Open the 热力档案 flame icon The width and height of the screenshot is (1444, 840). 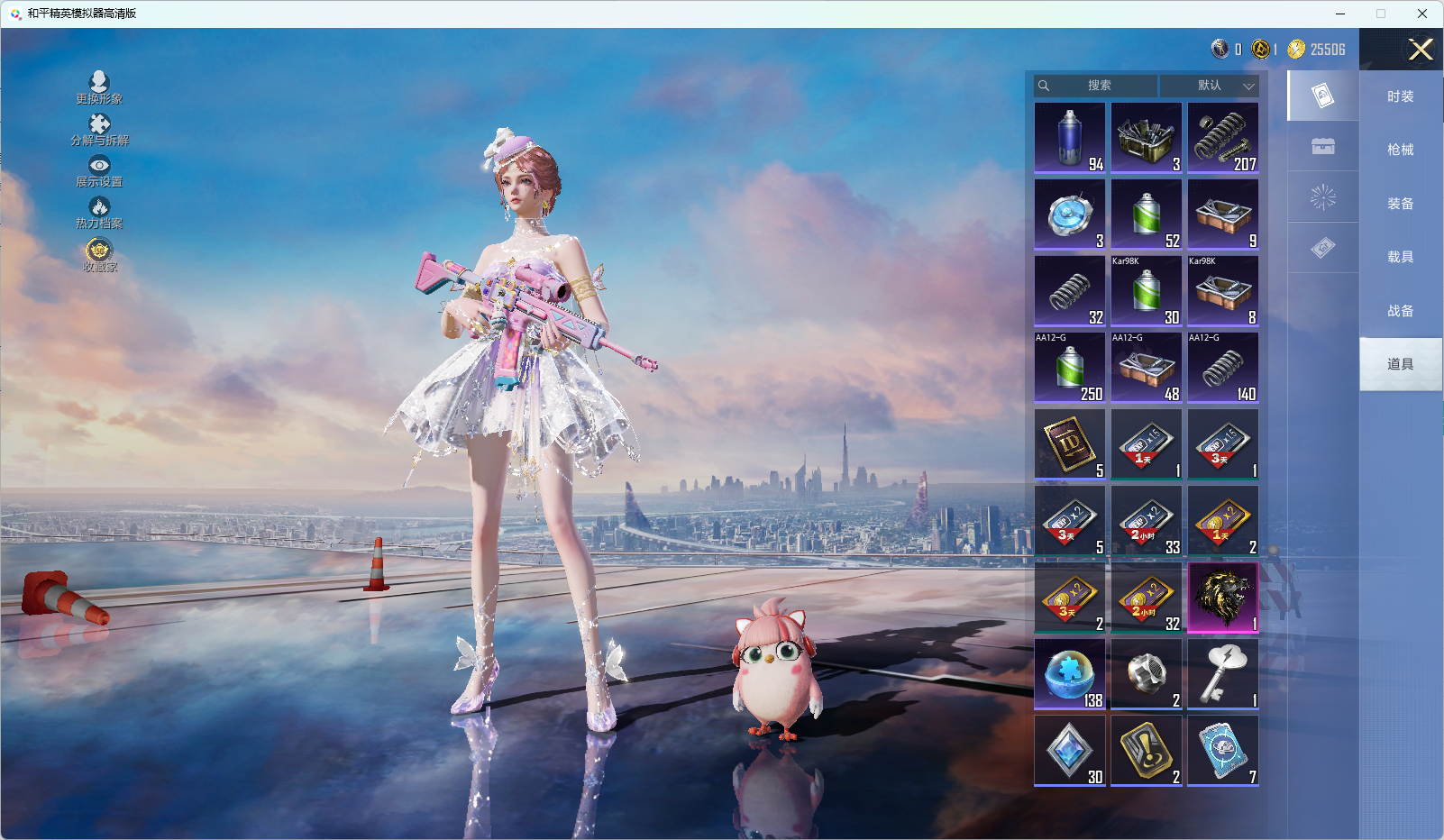click(x=99, y=214)
